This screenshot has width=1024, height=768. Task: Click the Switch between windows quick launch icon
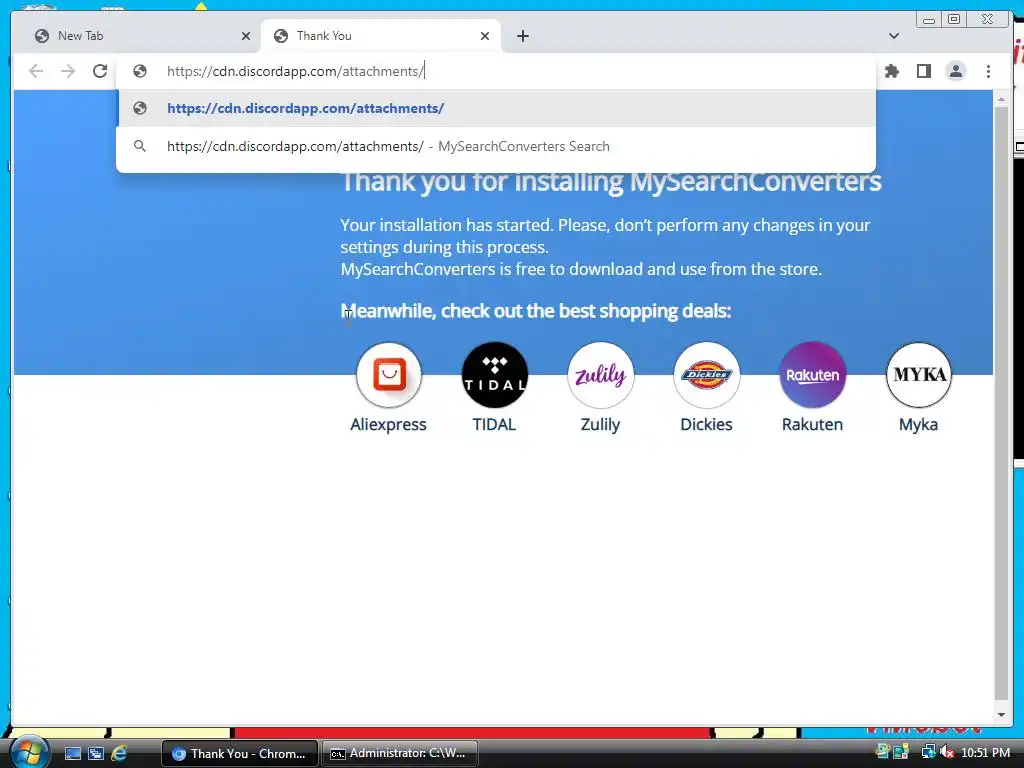pos(96,754)
